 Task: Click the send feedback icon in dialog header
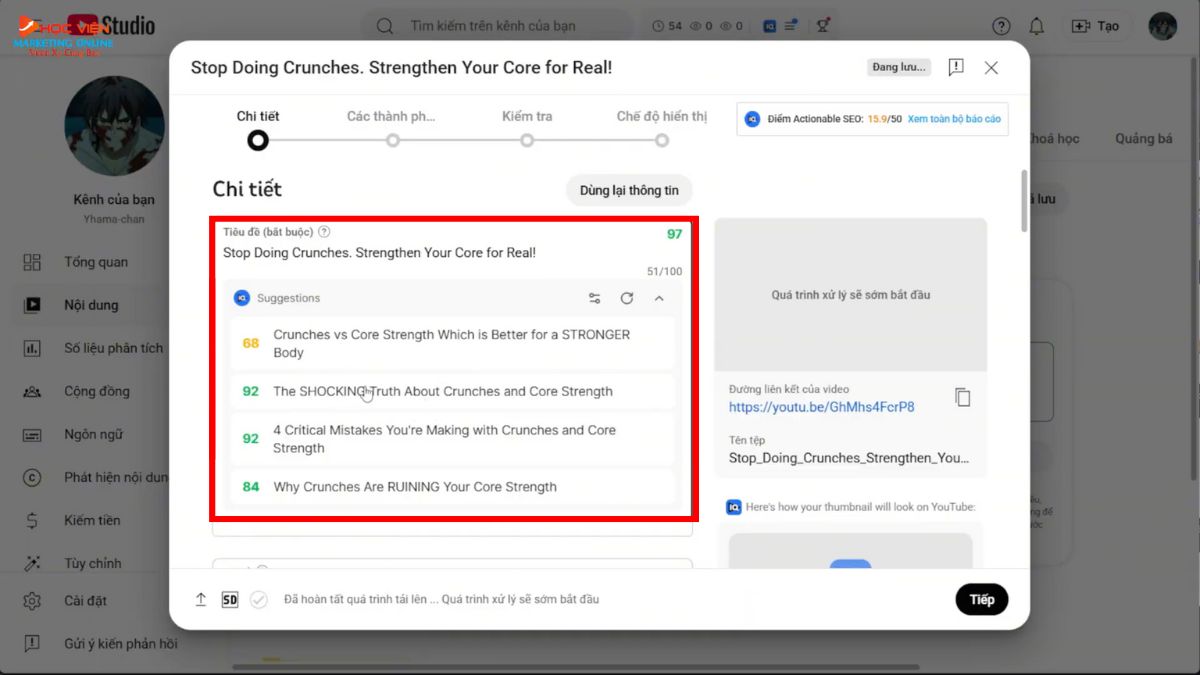(956, 67)
